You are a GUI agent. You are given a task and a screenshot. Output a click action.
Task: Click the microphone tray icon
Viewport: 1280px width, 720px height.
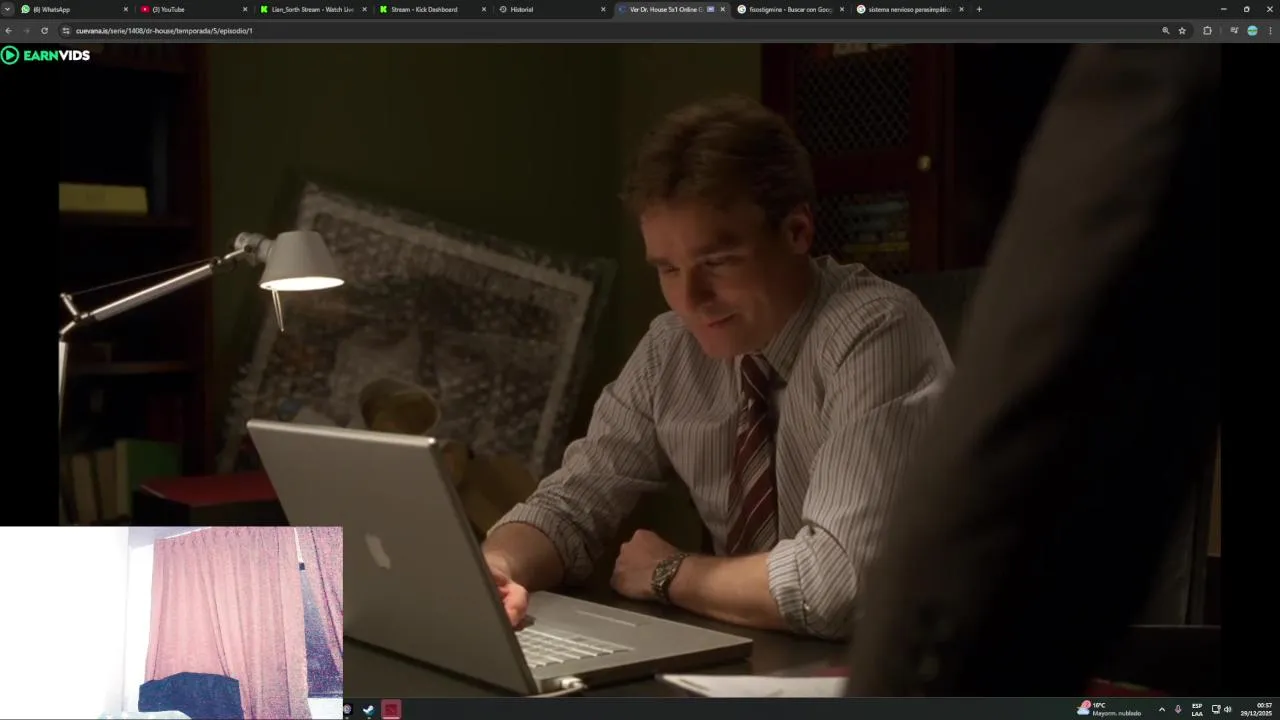(x=1177, y=709)
